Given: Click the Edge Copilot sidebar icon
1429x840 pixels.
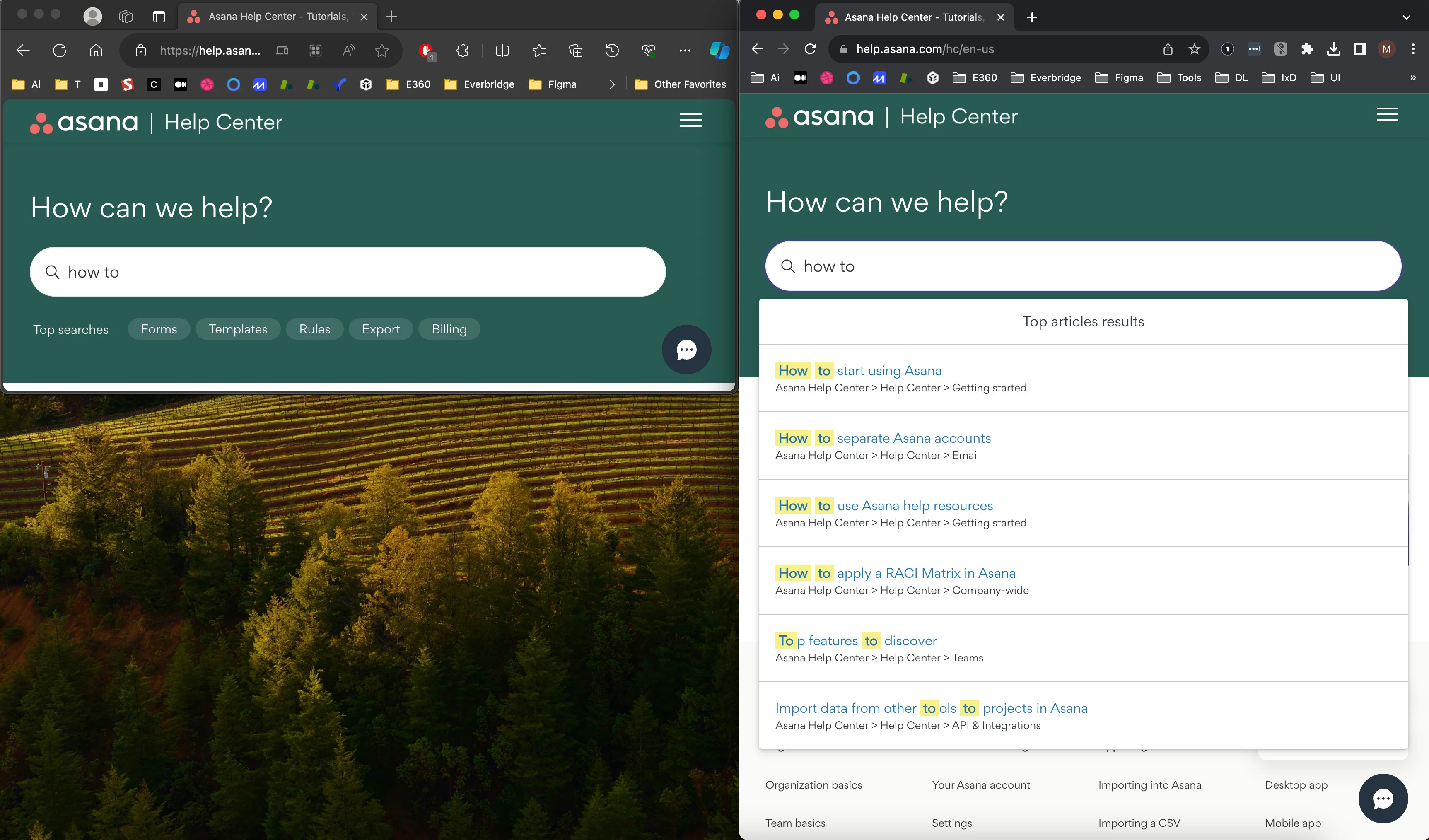Looking at the screenshot, I should coord(719,51).
